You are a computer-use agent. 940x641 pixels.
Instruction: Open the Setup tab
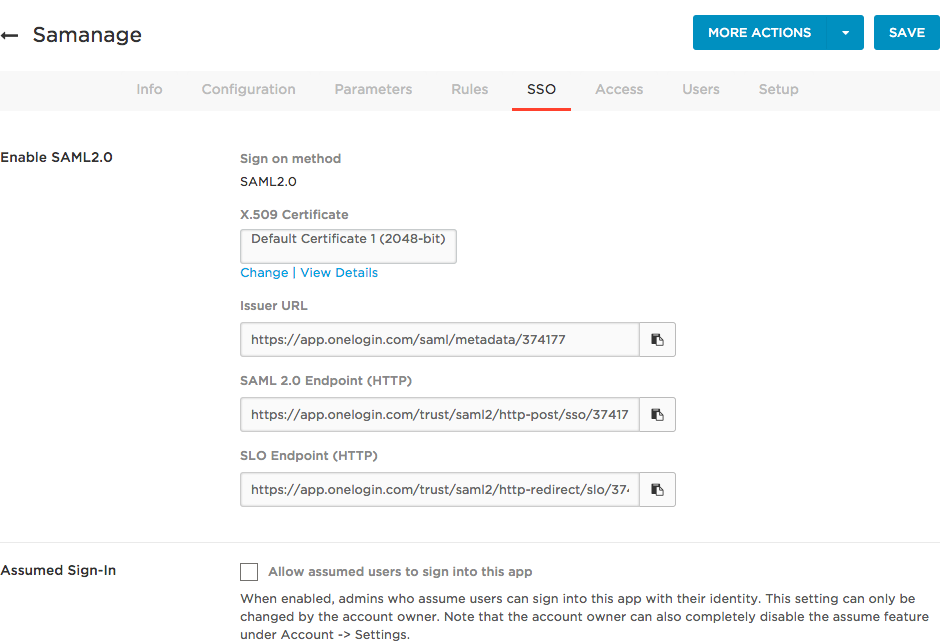point(778,89)
